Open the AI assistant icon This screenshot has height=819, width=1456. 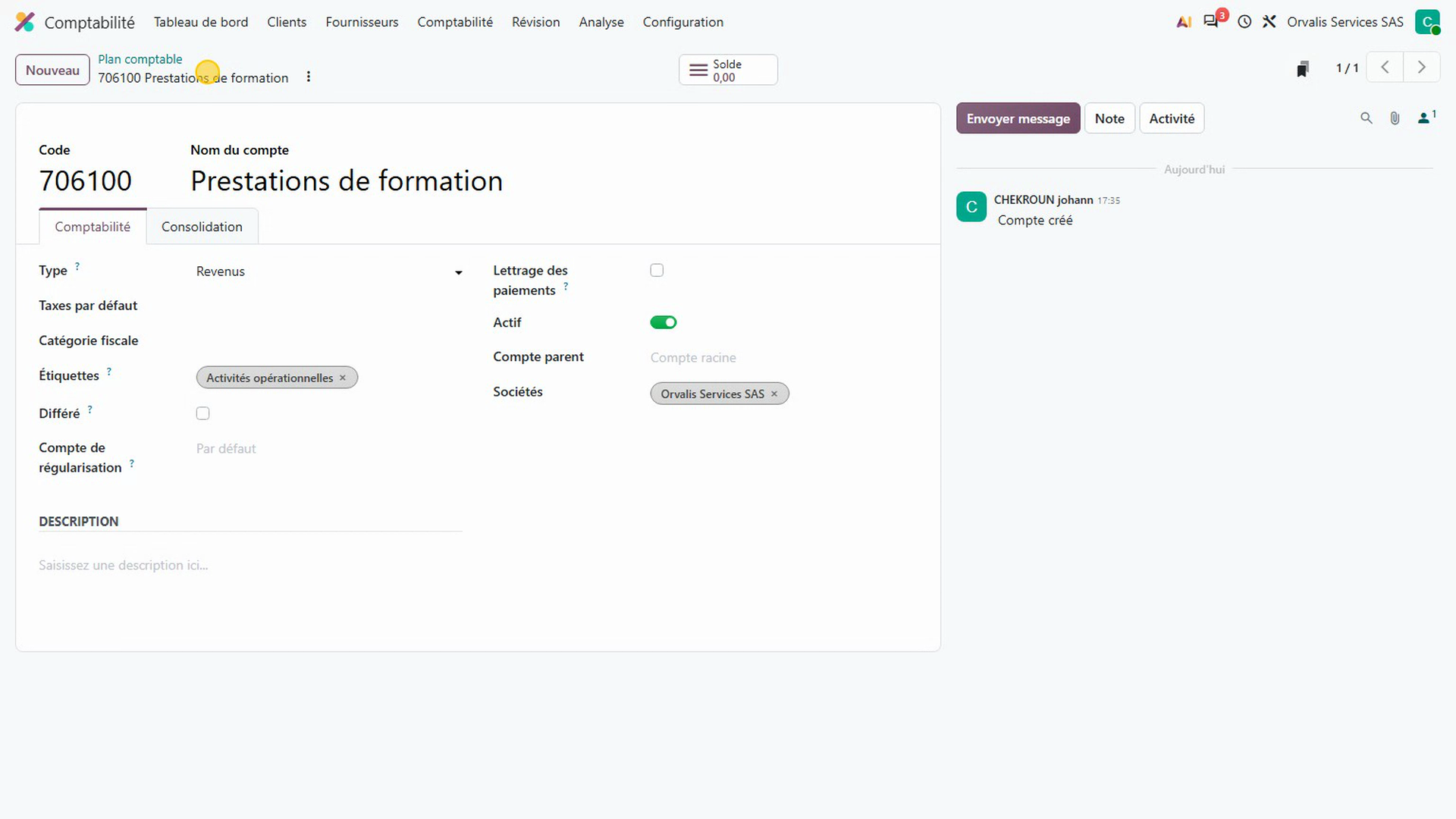point(1184,22)
